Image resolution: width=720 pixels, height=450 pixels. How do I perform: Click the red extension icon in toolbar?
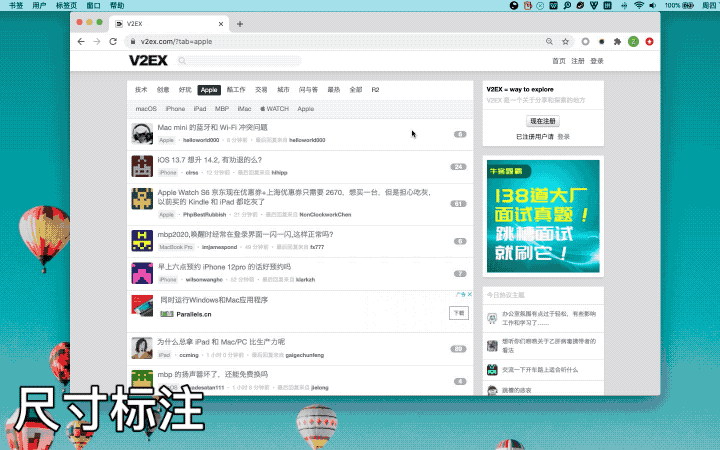(649, 41)
